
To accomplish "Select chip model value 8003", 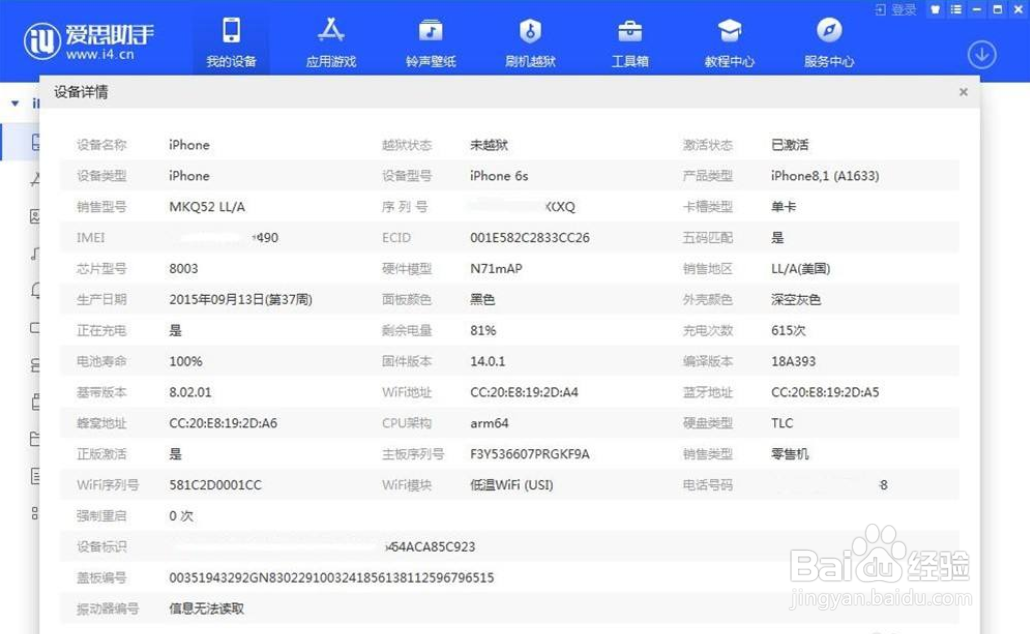I will pos(183,269).
